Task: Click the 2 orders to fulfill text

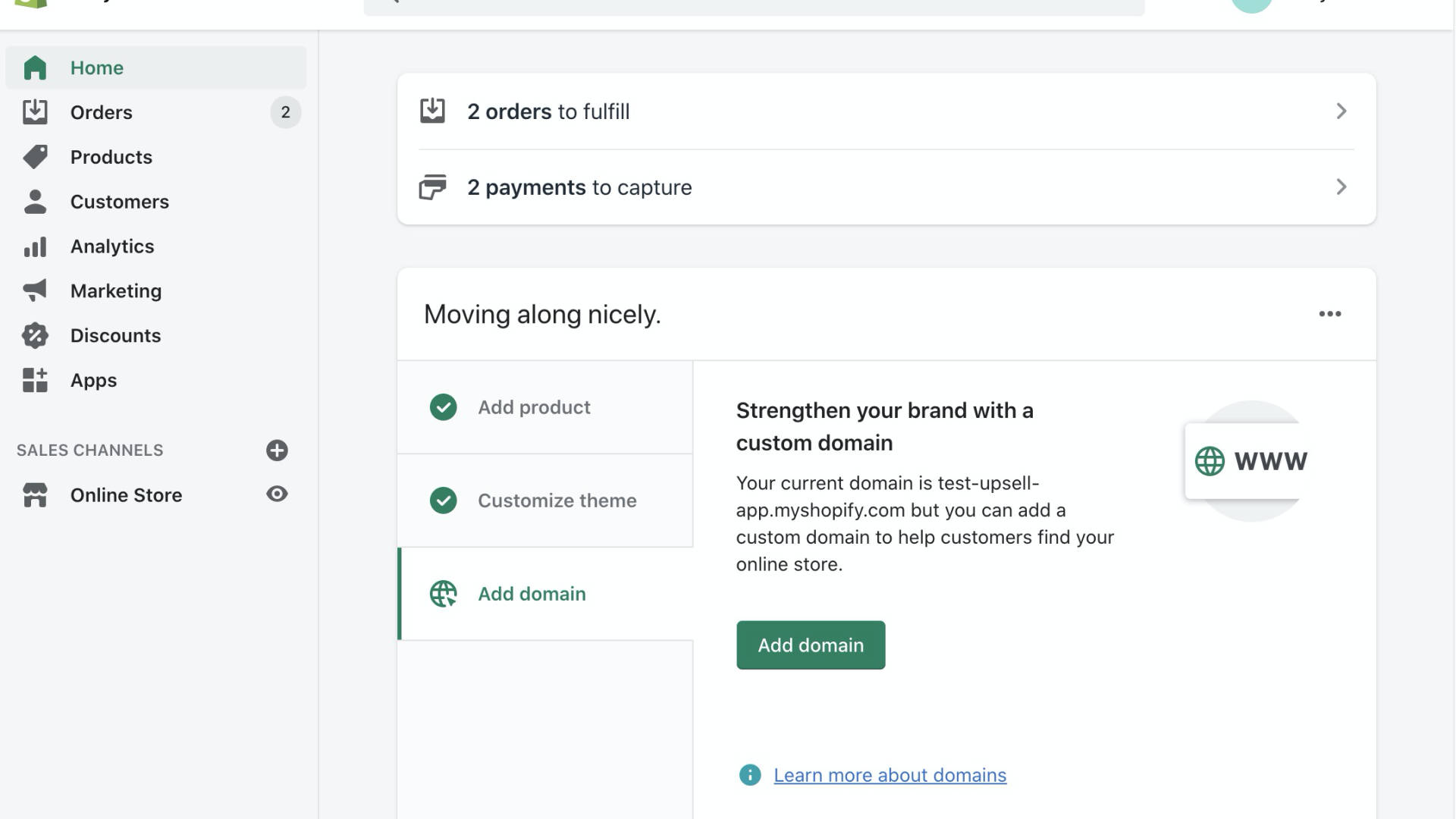Action: tap(548, 111)
